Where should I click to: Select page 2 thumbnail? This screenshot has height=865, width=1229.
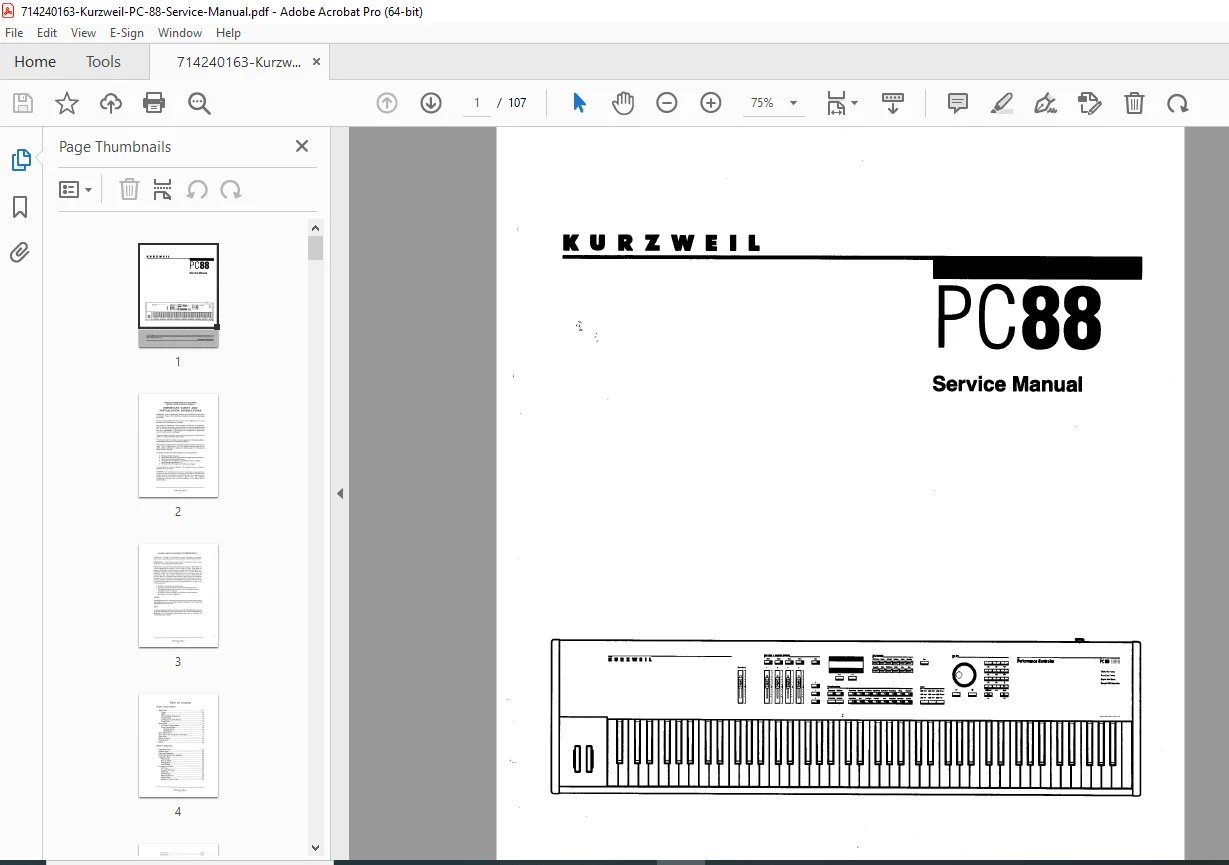178,445
